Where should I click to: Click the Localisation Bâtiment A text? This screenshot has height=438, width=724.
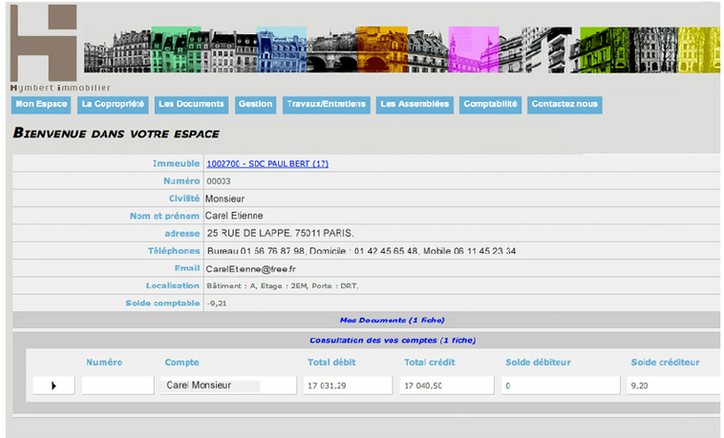tap(282, 286)
